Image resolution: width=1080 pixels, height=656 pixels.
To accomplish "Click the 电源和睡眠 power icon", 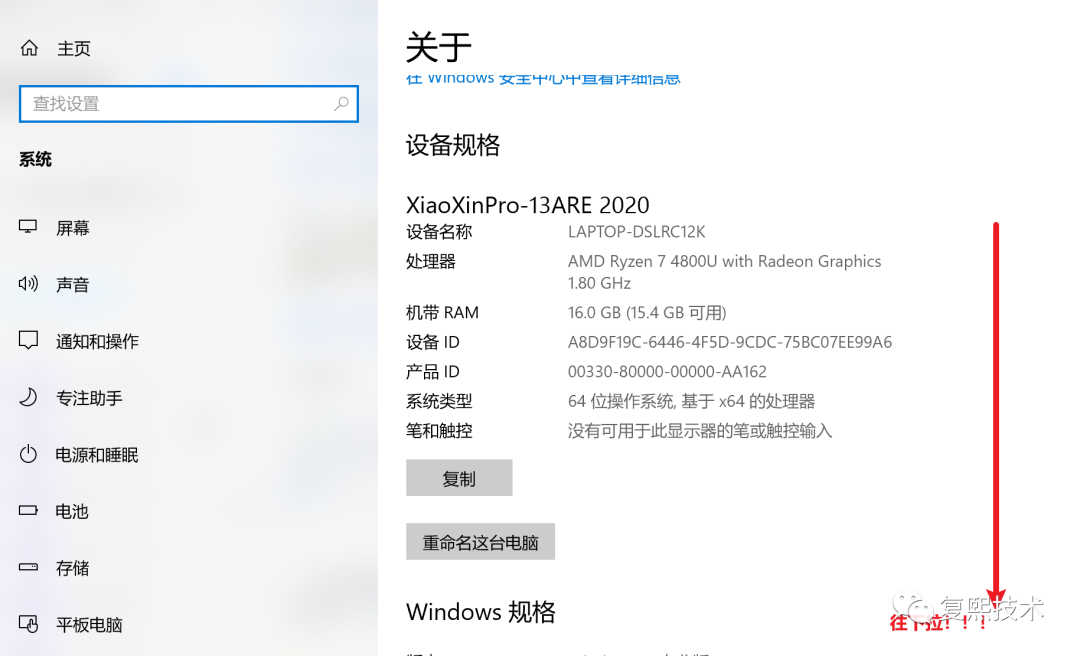I will pyautogui.click(x=28, y=454).
